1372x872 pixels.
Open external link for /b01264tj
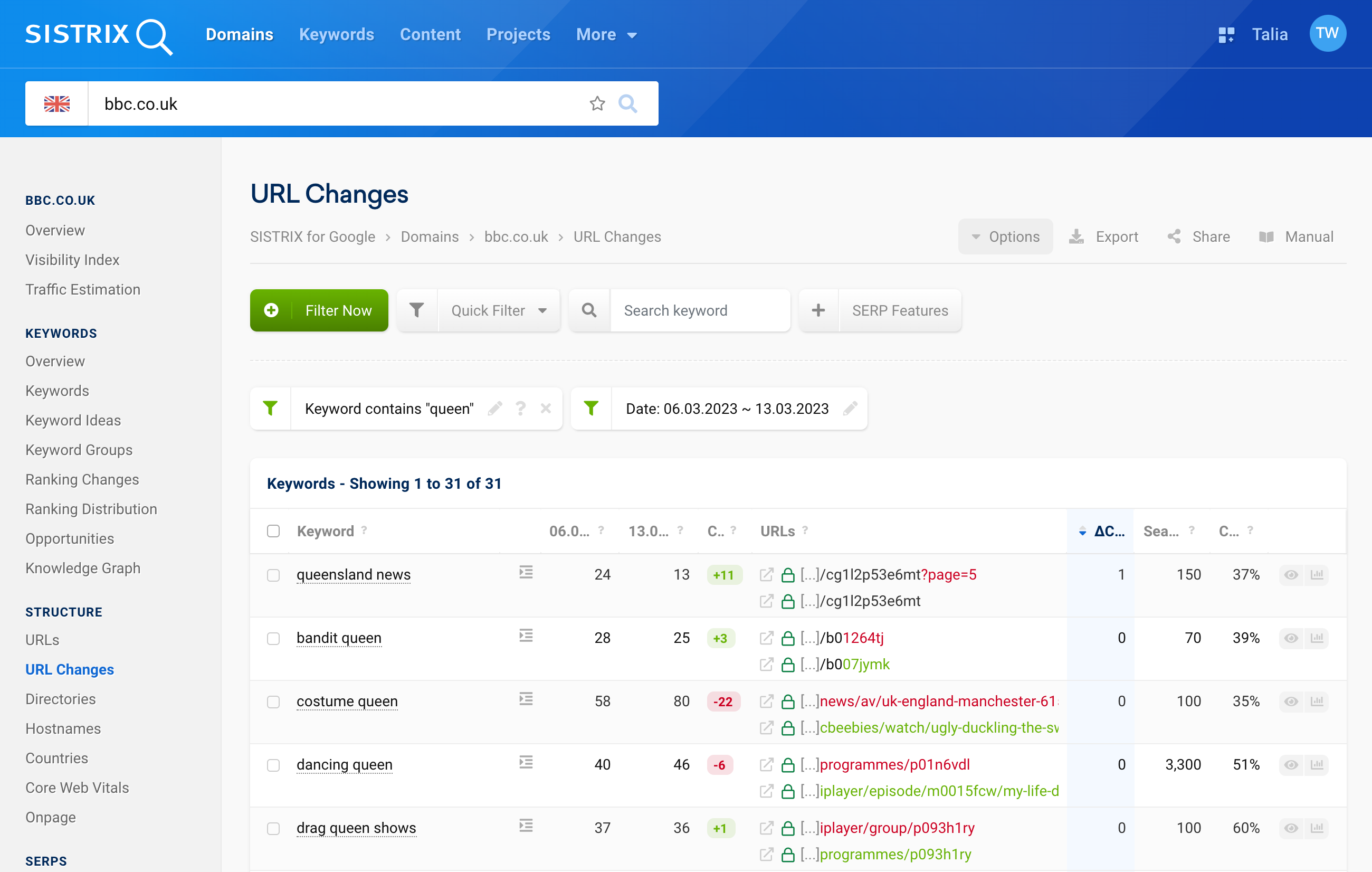(767, 638)
